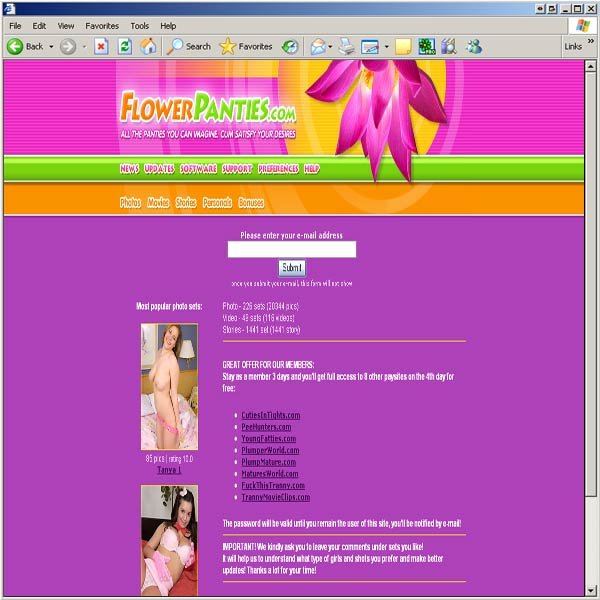The height and width of the screenshot is (600, 600).
Task: Open the Favorites star toolbar button
Action: 246,47
